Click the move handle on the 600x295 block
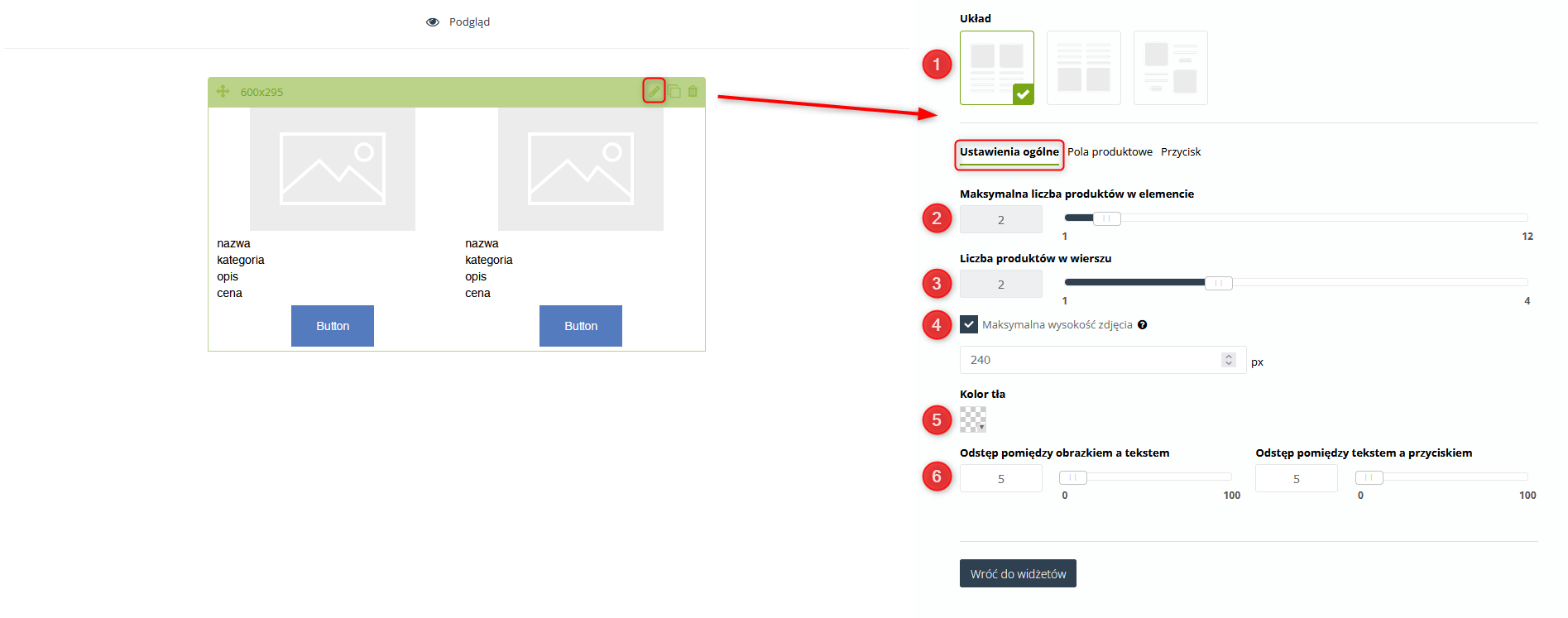The width and height of the screenshot is (1568, 618). 223,92
